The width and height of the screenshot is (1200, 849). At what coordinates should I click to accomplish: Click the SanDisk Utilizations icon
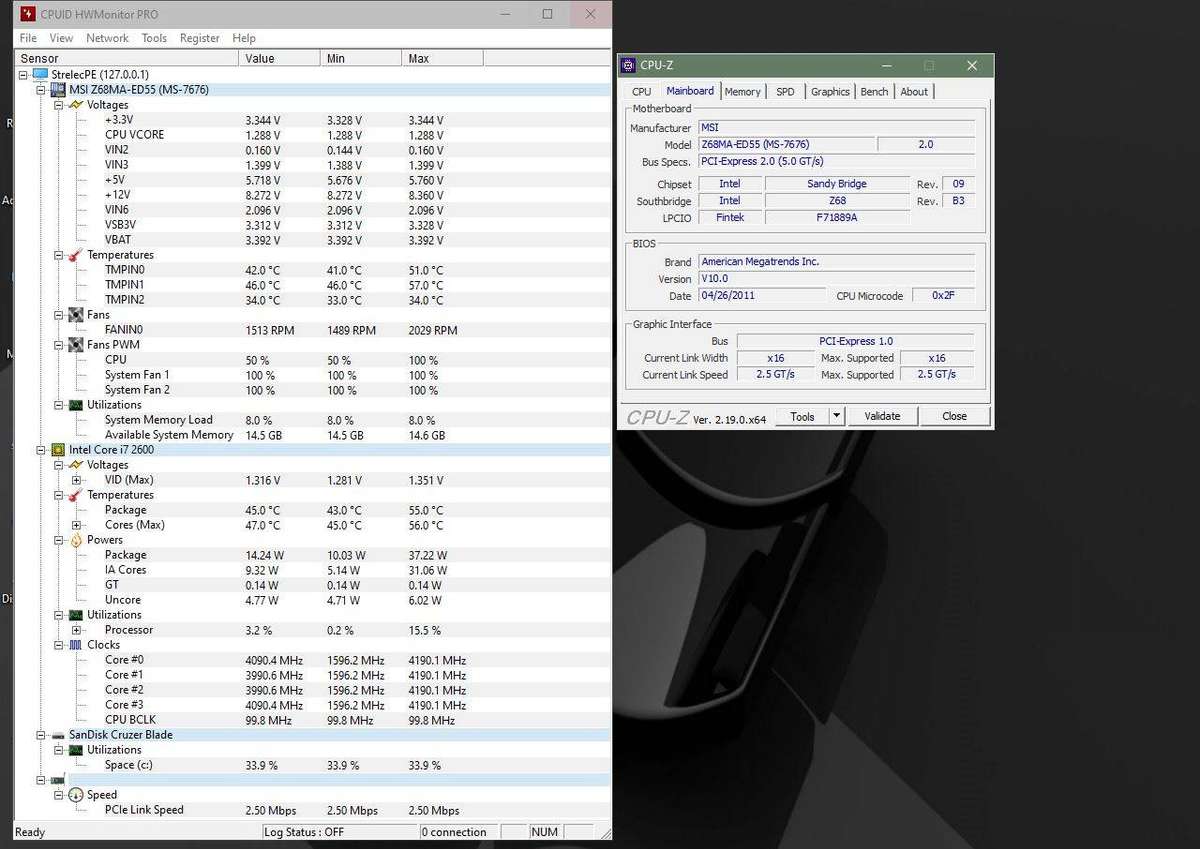pyautogui.click(x=76, y=750)
